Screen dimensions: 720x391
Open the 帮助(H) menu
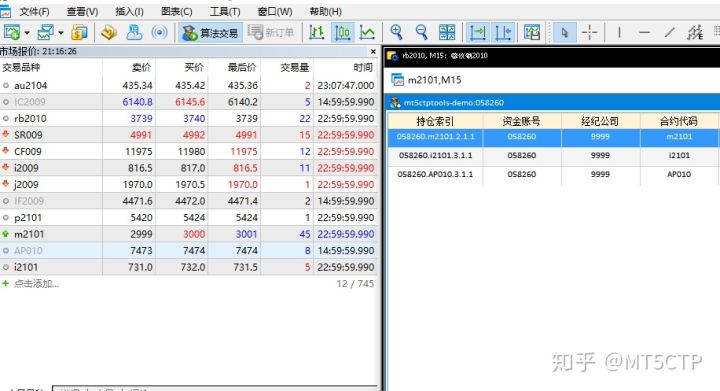point(325,11)
